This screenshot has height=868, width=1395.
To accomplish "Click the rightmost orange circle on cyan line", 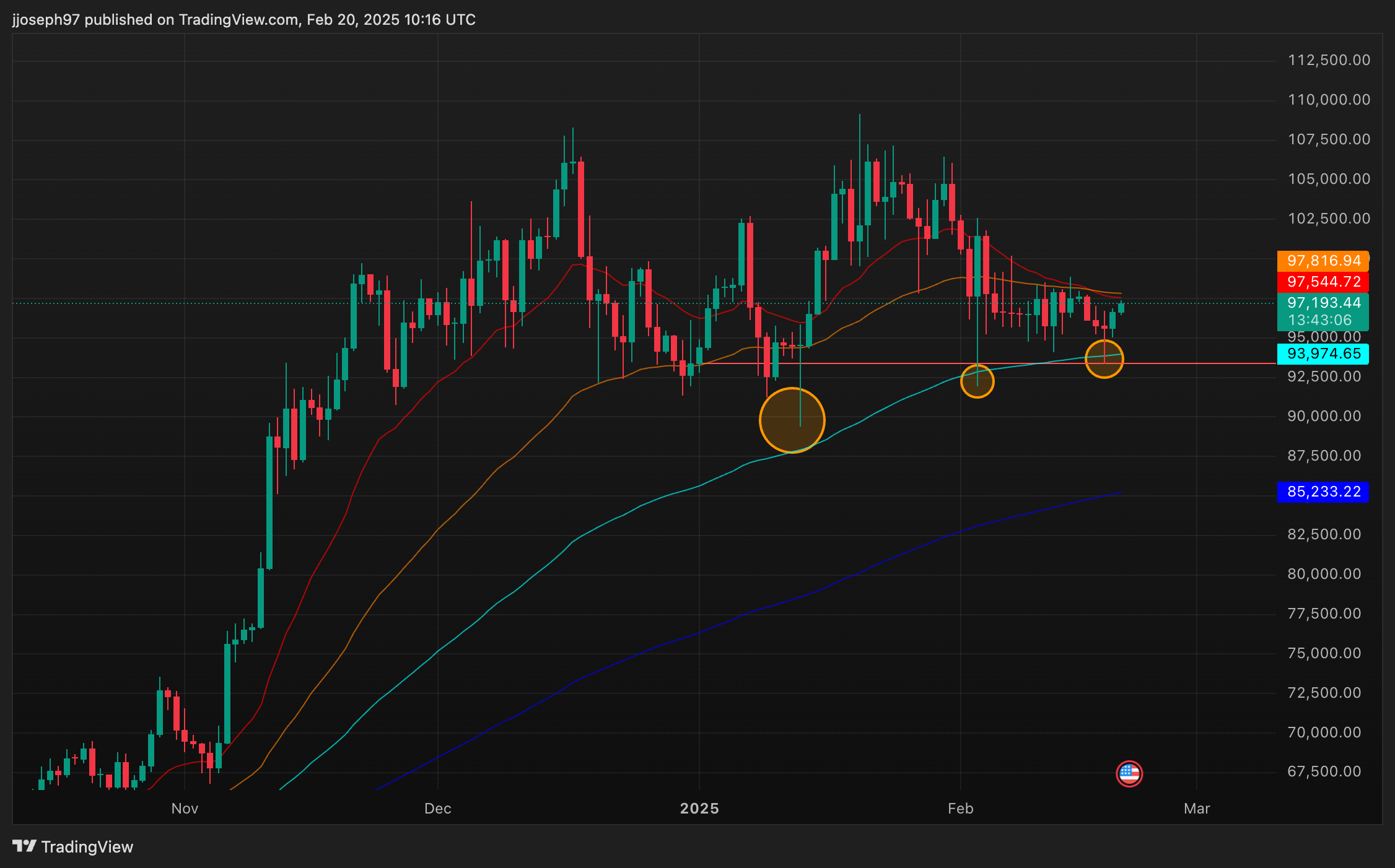I will pyautogui.click(x=1104, y=358).
